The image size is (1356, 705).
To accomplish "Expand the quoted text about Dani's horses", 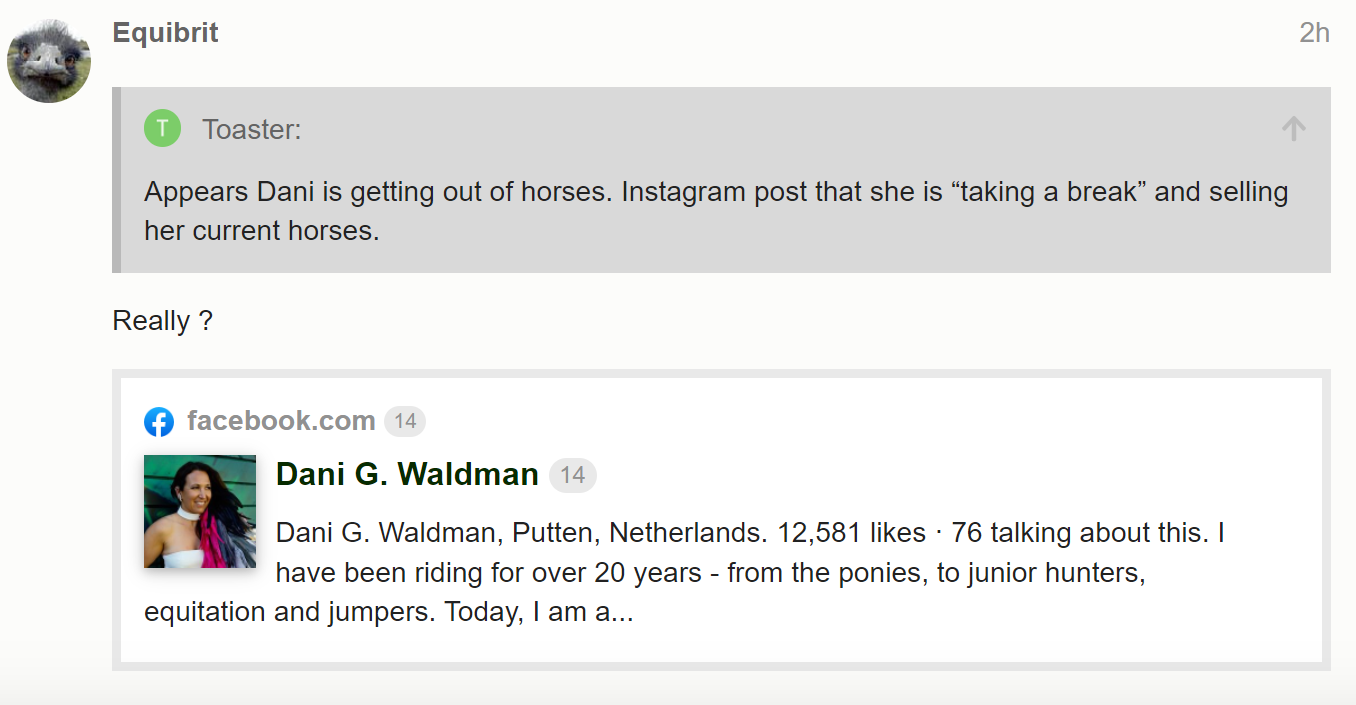I will [x=716, y=211].
